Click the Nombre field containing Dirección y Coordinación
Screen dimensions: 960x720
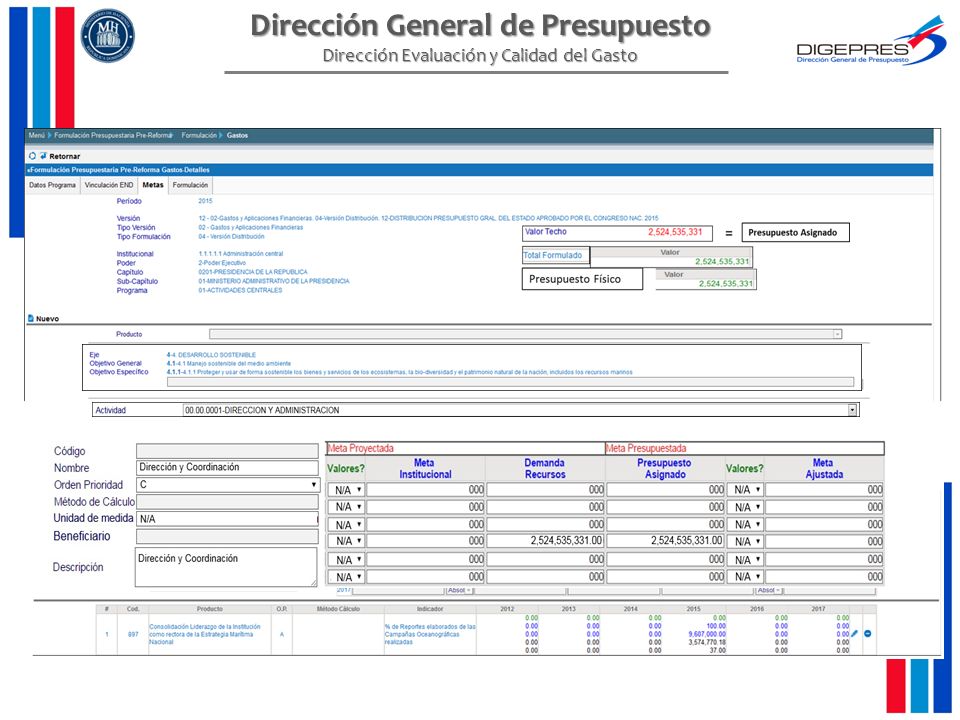tap(227, 468)
